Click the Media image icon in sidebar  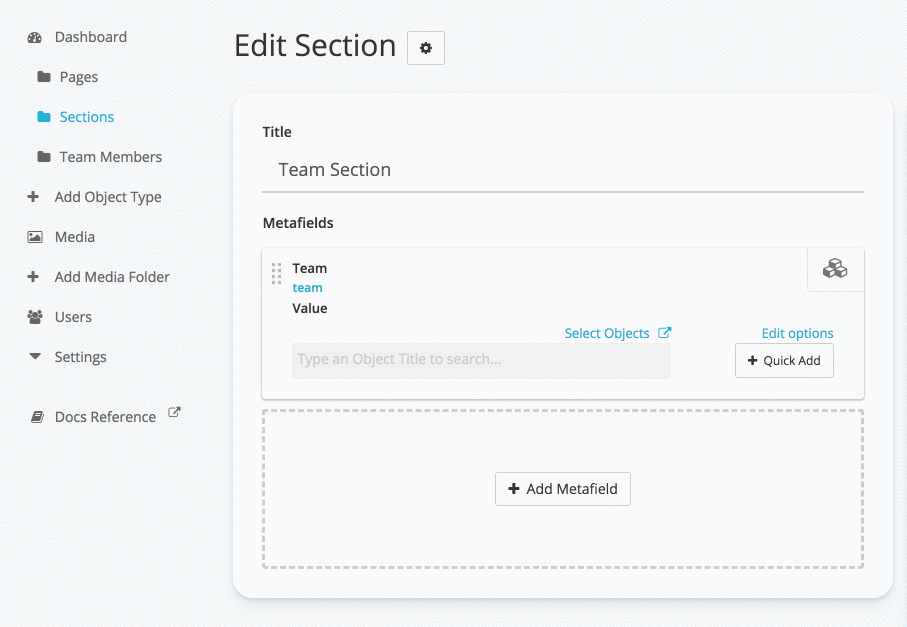tap(35, 237)
